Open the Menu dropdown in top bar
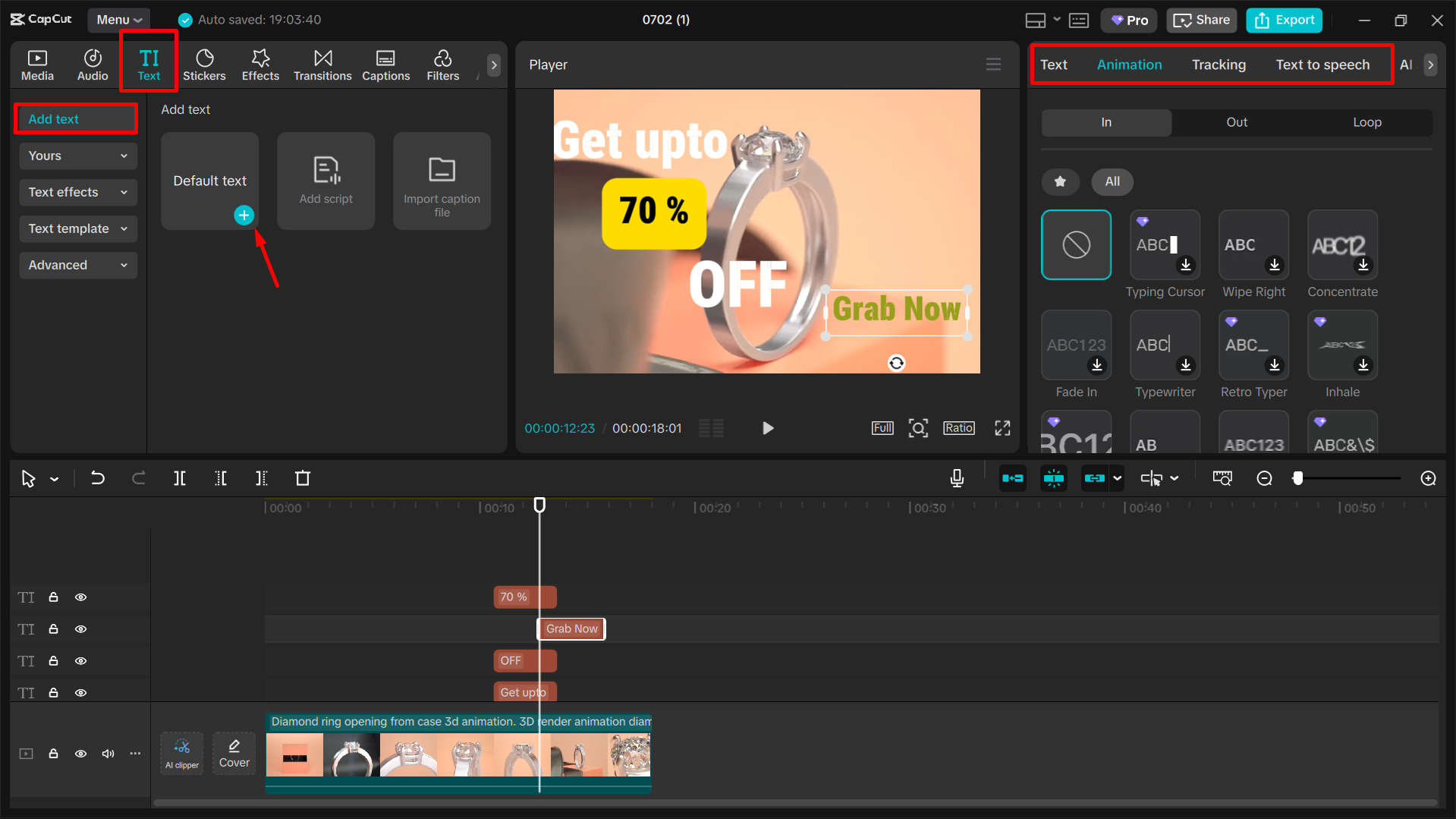 (x=118, y=19)
